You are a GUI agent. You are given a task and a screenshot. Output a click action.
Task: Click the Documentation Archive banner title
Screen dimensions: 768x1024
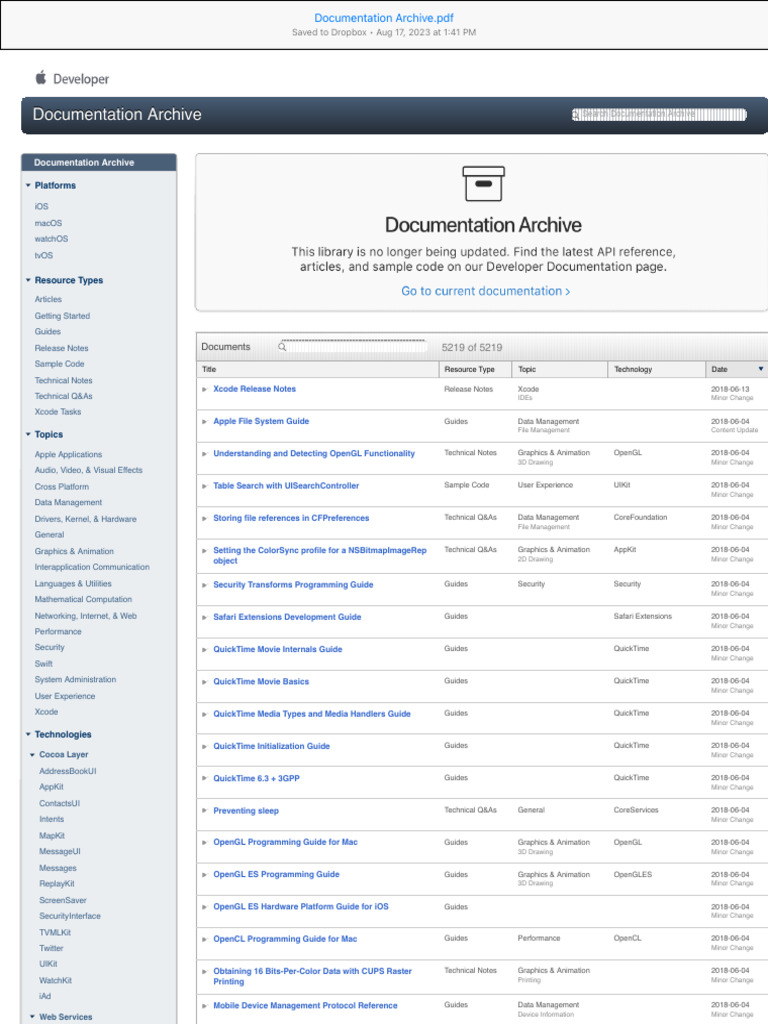[117, 114]
